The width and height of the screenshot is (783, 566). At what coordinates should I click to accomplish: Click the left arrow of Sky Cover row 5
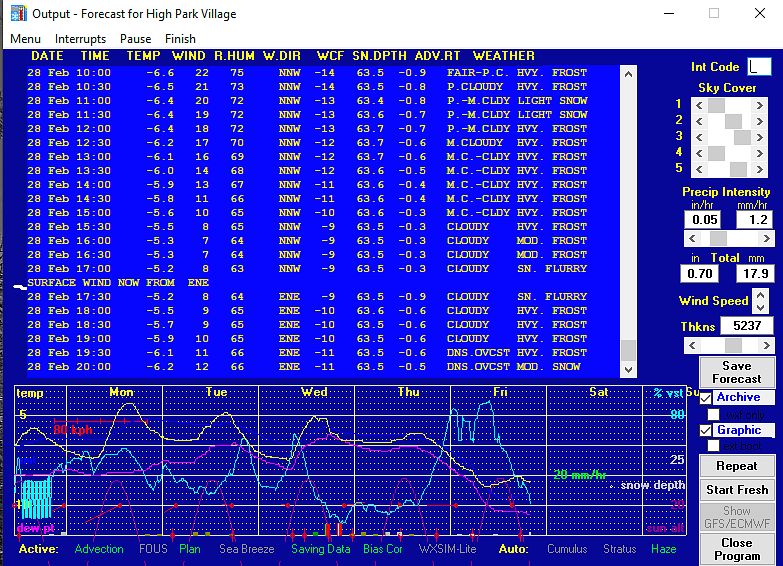(699, 169)
